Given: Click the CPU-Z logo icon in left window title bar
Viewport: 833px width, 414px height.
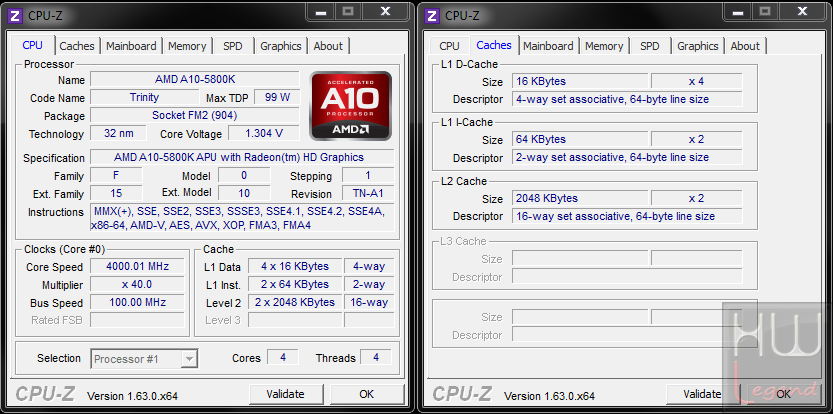Looking at the screenshot, I should click(15, 15).
